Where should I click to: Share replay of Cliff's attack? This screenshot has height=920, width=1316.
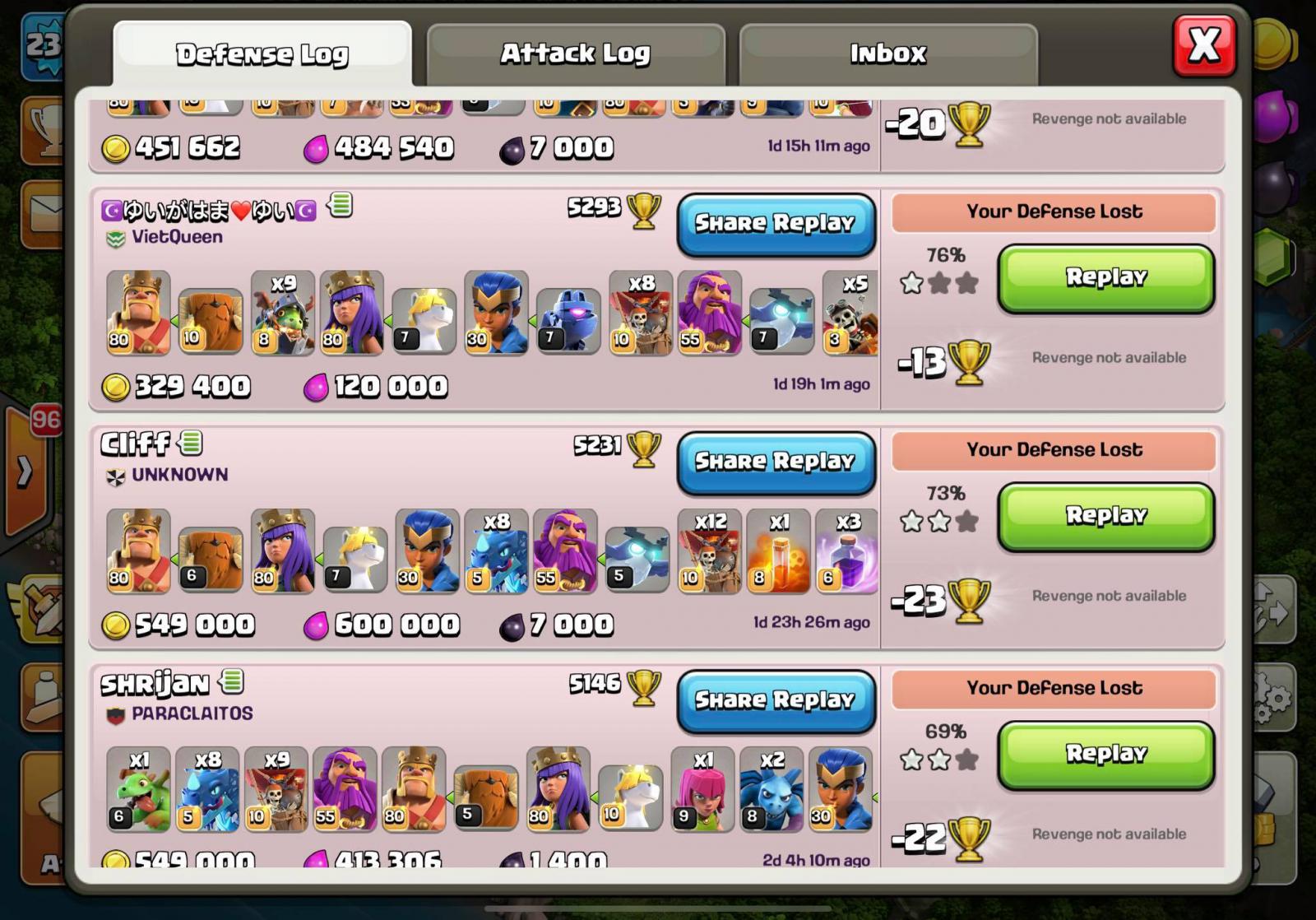pyautogui.click(x=776, y=462)
